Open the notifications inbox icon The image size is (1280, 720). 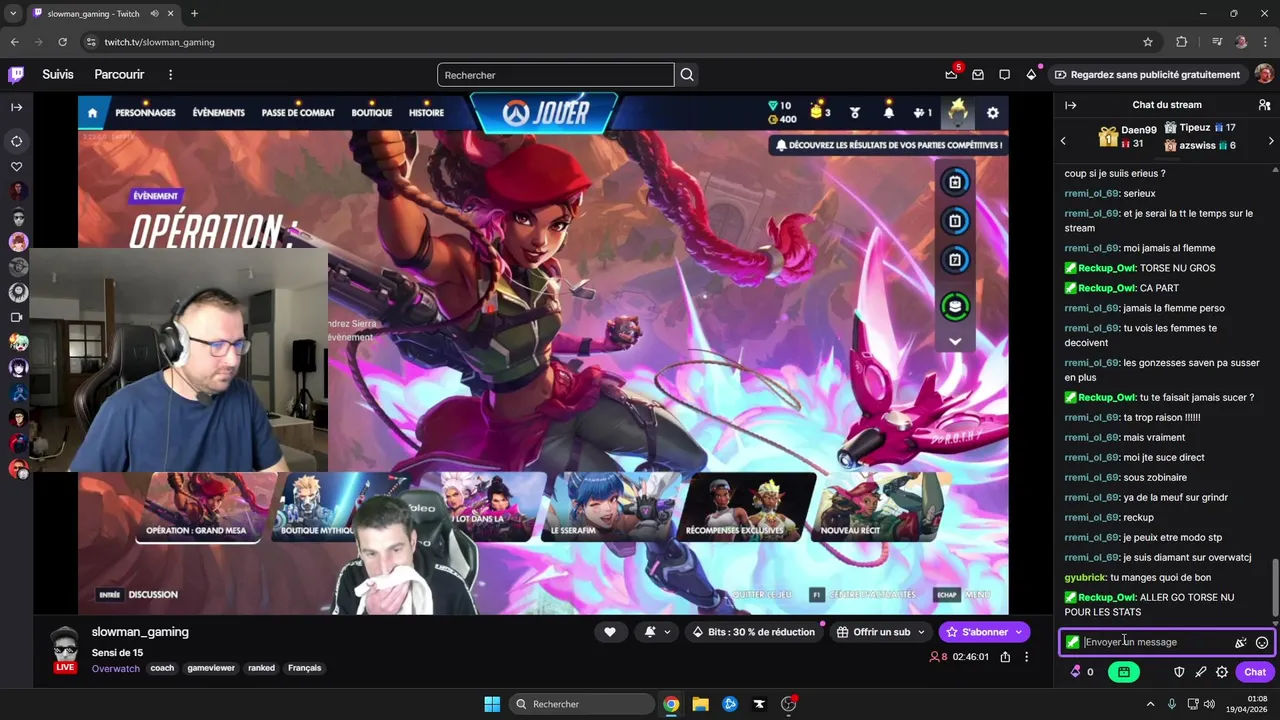978,74
